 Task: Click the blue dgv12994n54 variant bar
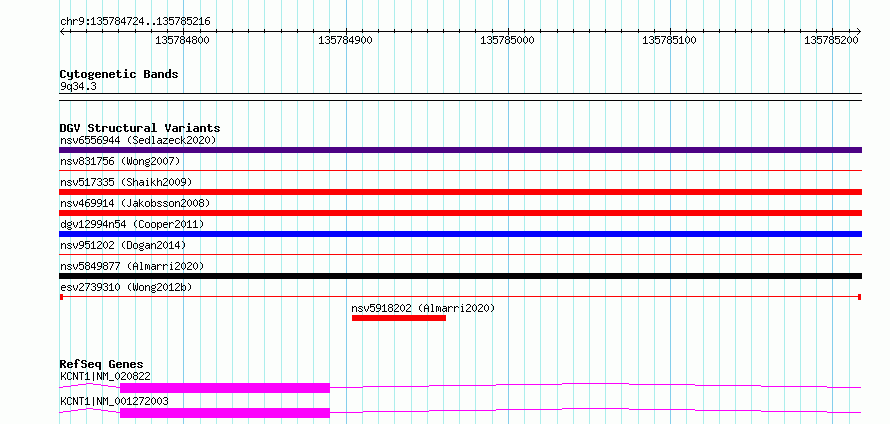460,234
